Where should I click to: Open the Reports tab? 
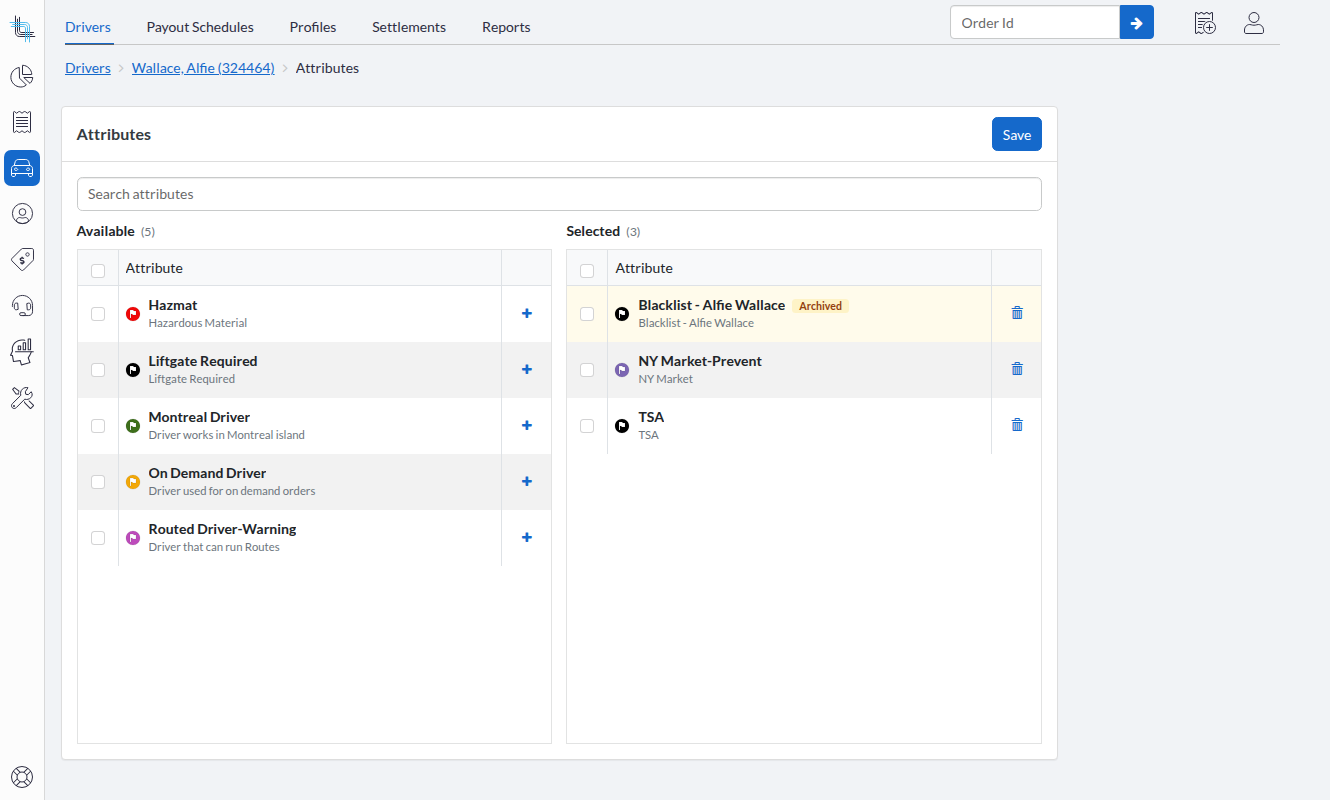(506, 27)
